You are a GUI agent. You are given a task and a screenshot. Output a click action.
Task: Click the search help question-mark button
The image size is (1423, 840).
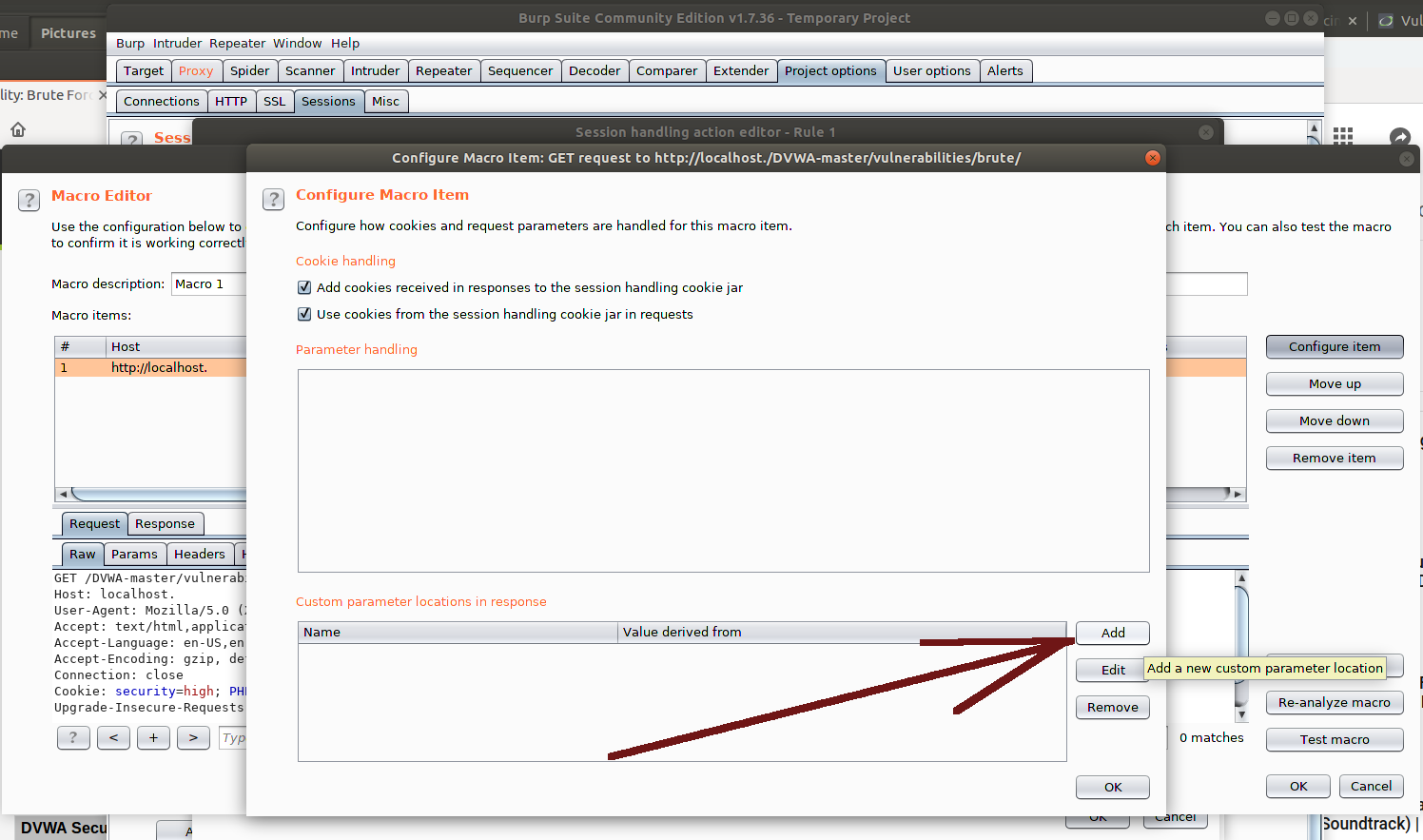pyautogui.click(x=73, y=737)
